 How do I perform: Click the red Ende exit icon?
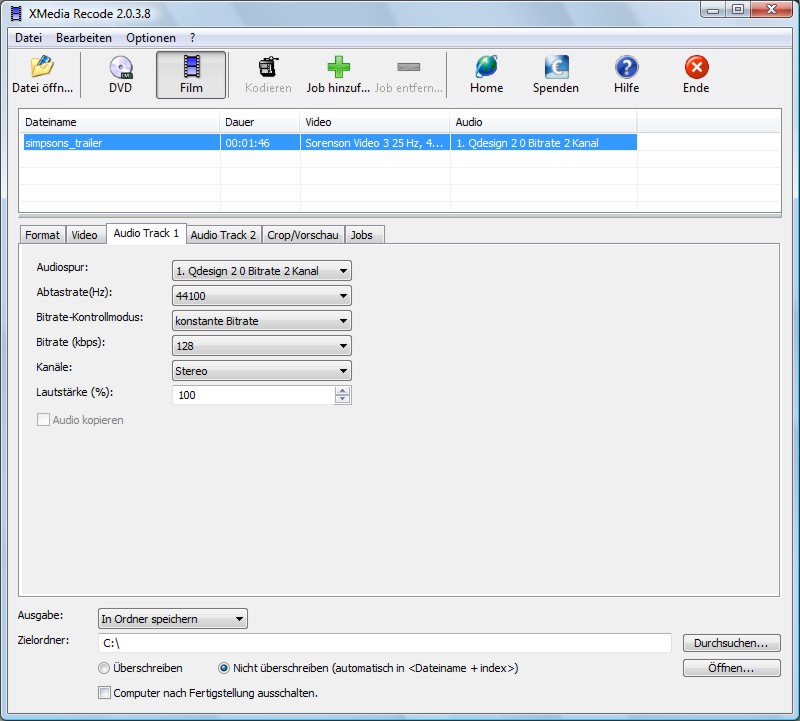click(x=696, y=68)
